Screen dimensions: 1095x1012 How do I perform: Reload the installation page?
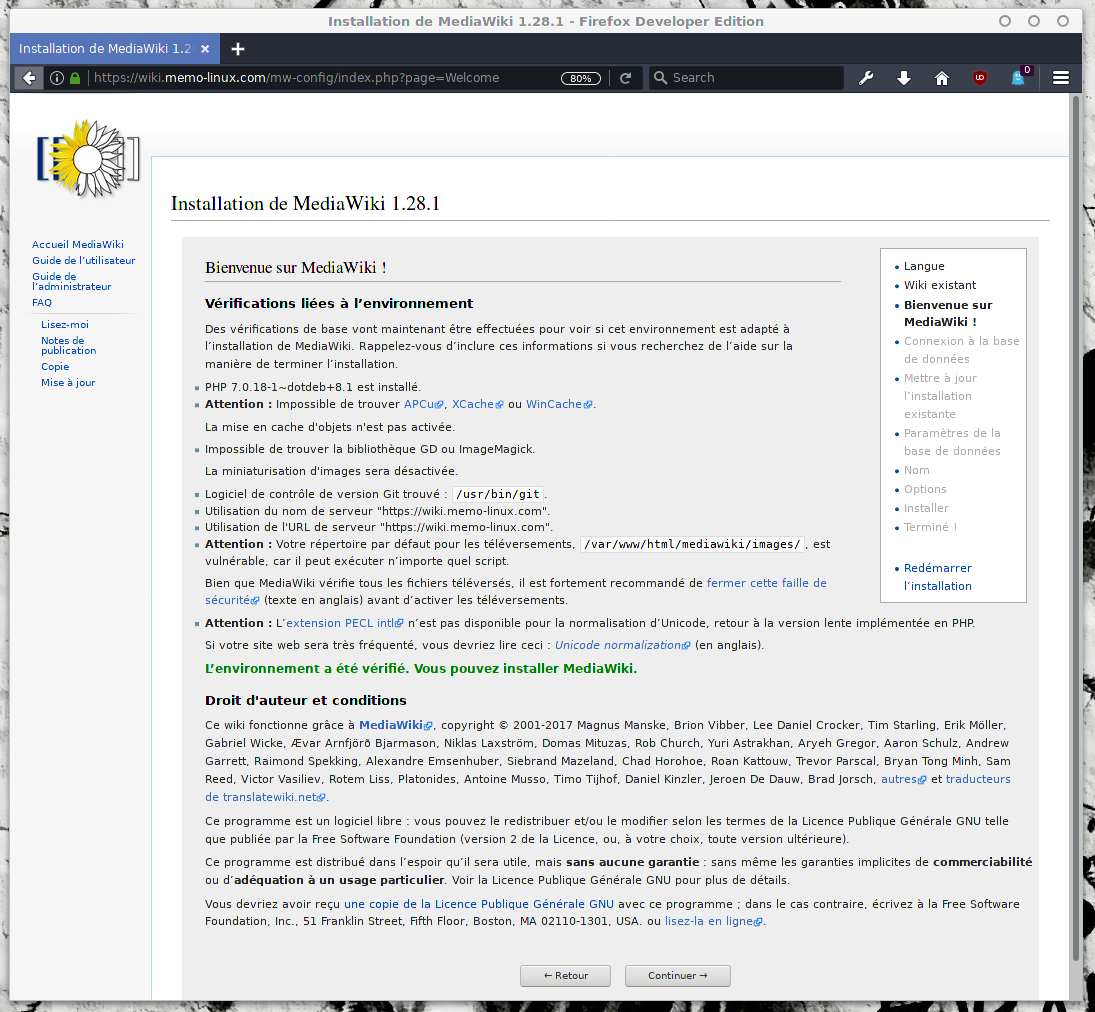coord(622,77)
